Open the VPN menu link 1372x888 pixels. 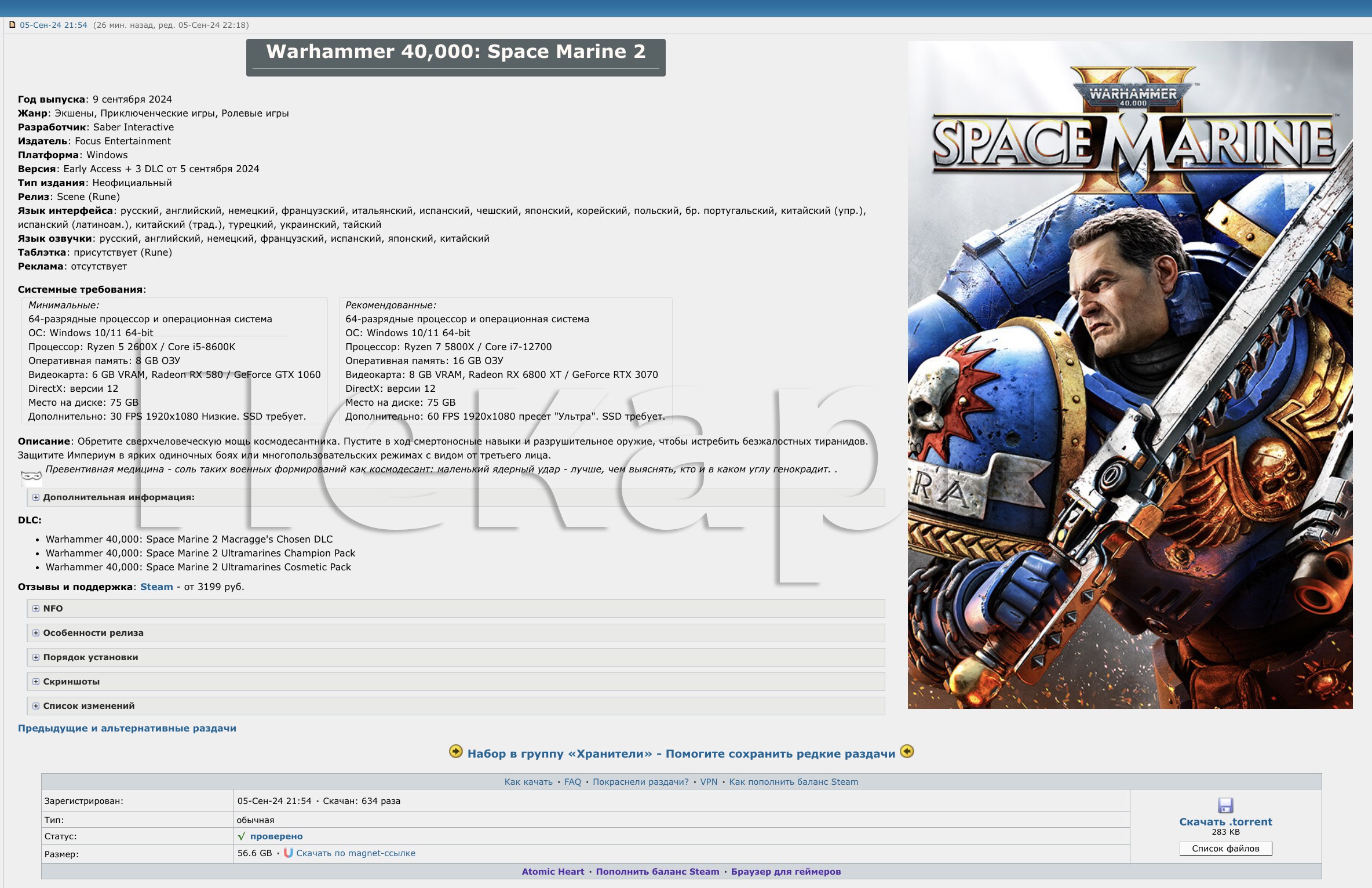[709, 782]
